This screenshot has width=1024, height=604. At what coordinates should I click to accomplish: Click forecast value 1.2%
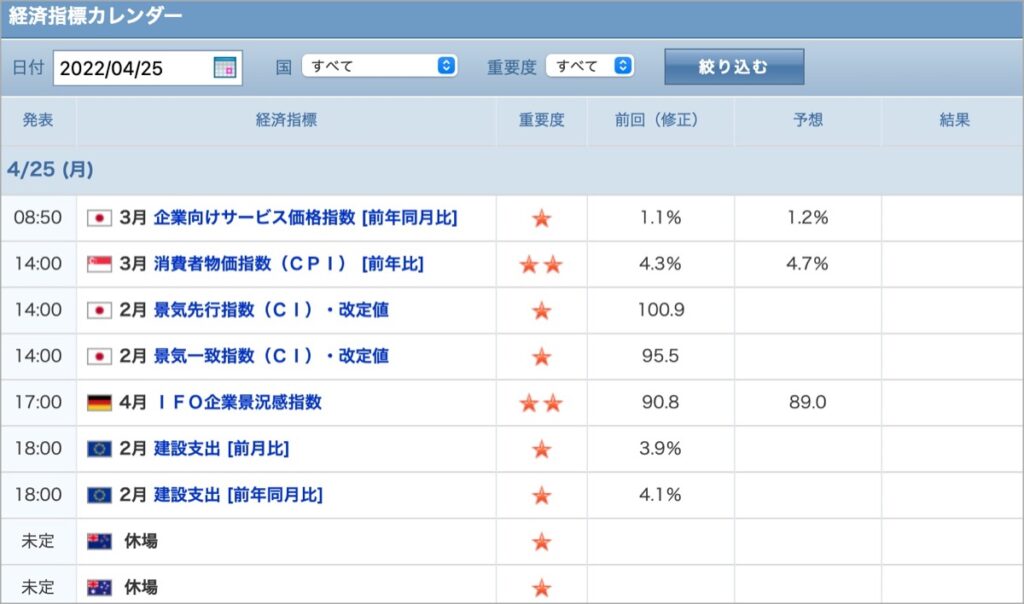point(808,217)
